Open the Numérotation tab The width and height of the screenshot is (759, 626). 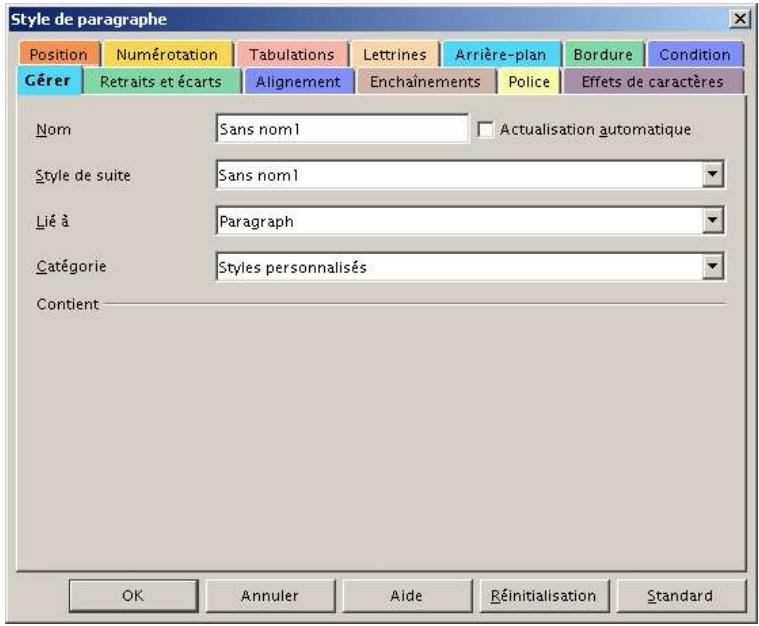tap(167, 54)
